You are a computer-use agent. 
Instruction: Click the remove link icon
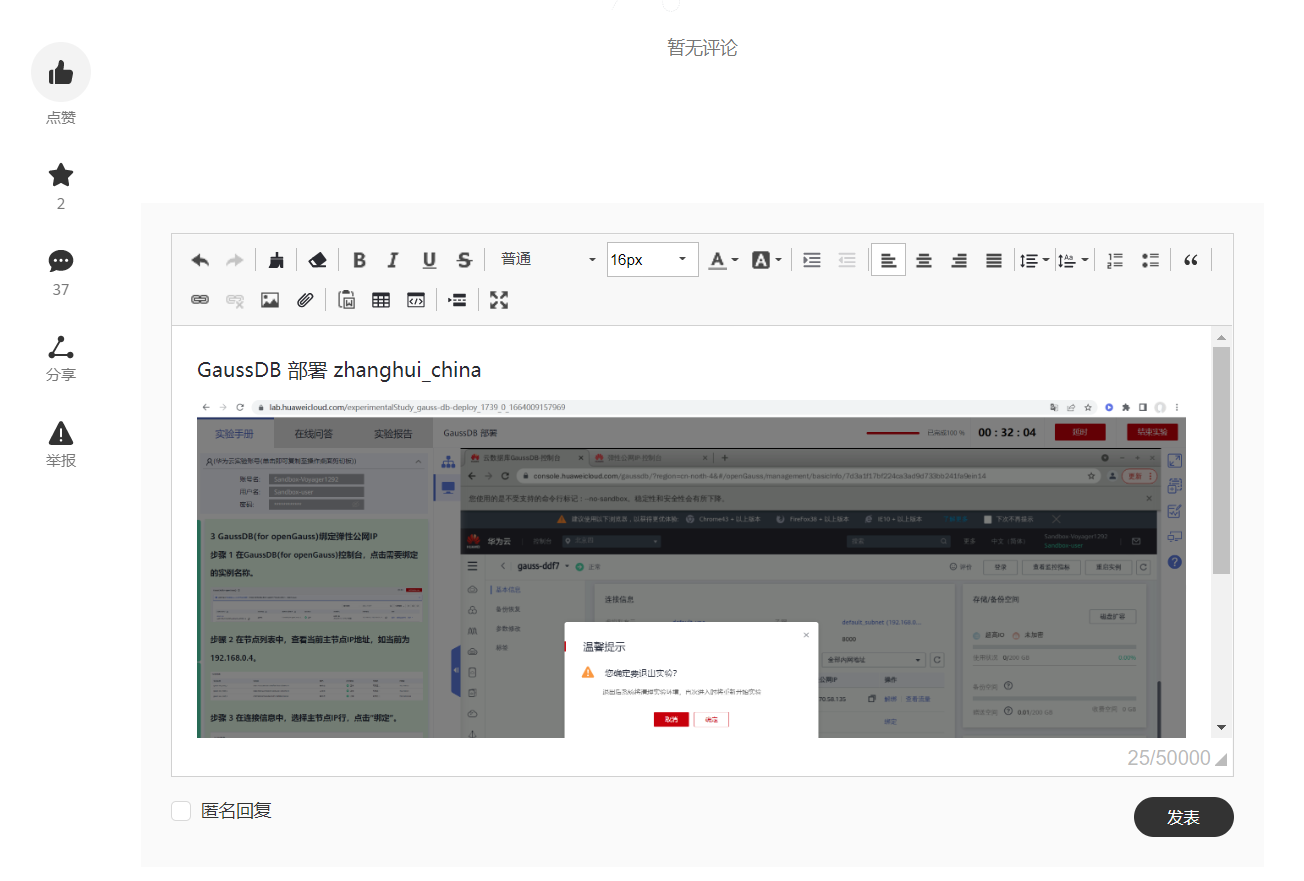(235, 300)
